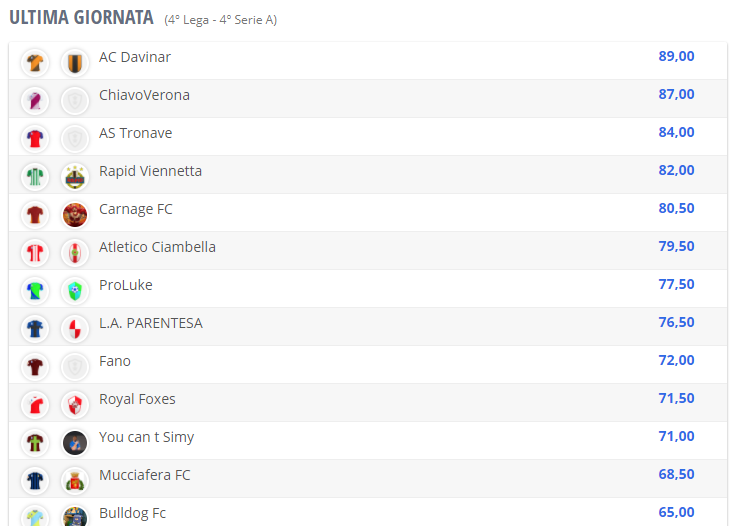Click Carnage FC's 80,50 score
The image size is (741, 526).
pos(676,208)
